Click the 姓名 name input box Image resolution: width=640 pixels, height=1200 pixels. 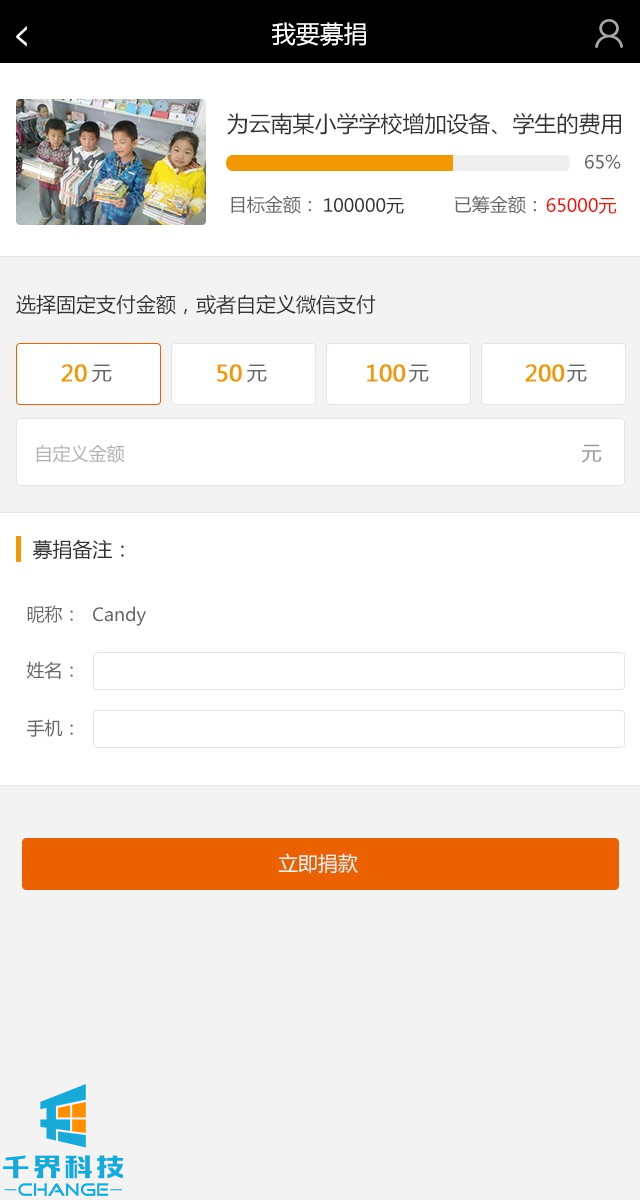(358, 671)
